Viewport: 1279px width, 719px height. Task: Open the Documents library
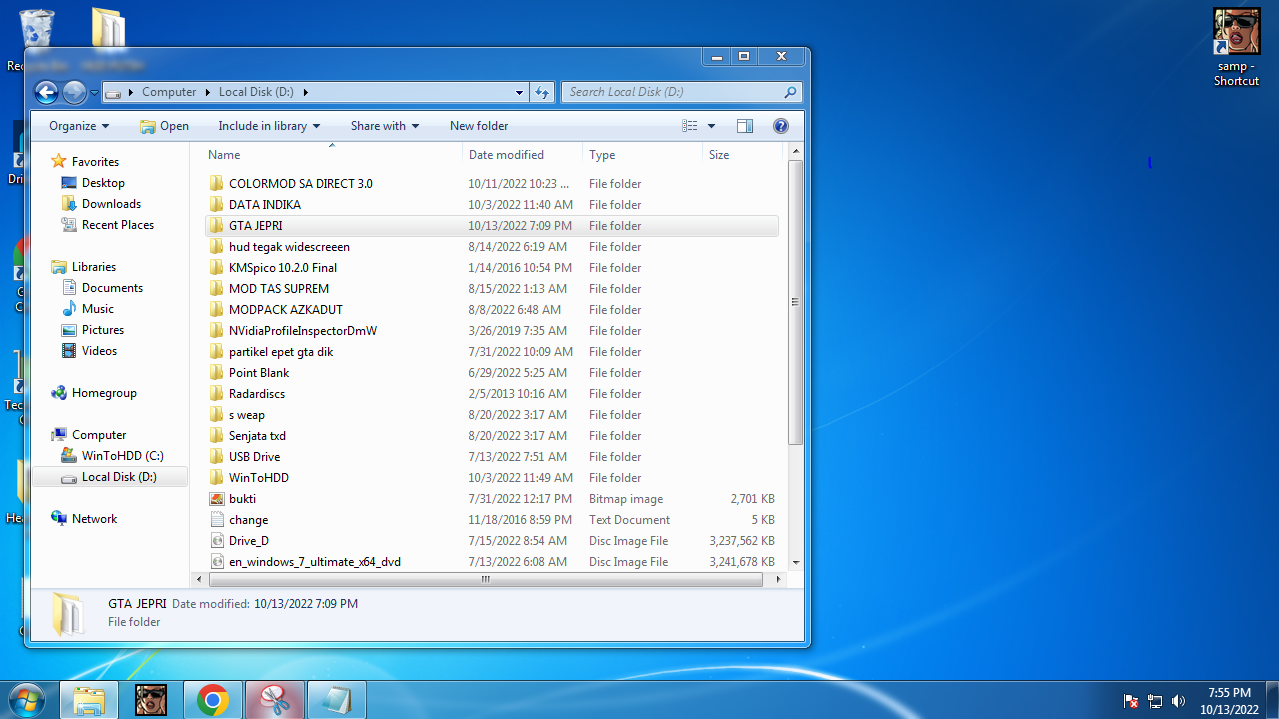coord(112,288)
